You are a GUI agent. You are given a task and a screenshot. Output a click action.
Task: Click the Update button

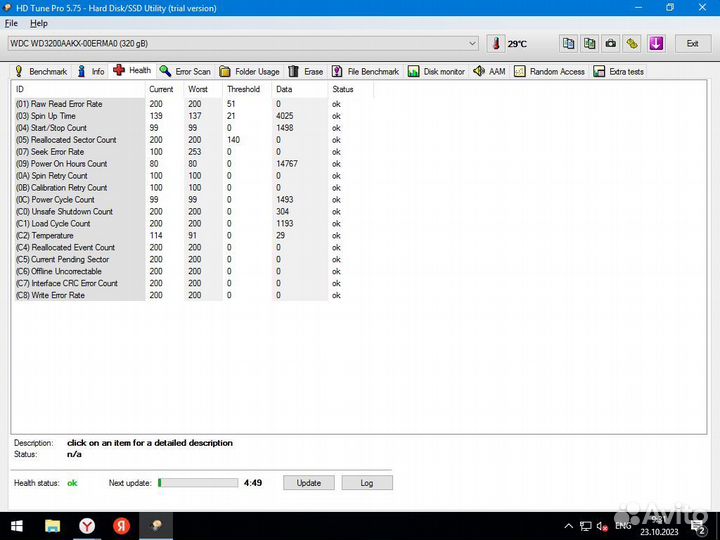coord(309,483)
